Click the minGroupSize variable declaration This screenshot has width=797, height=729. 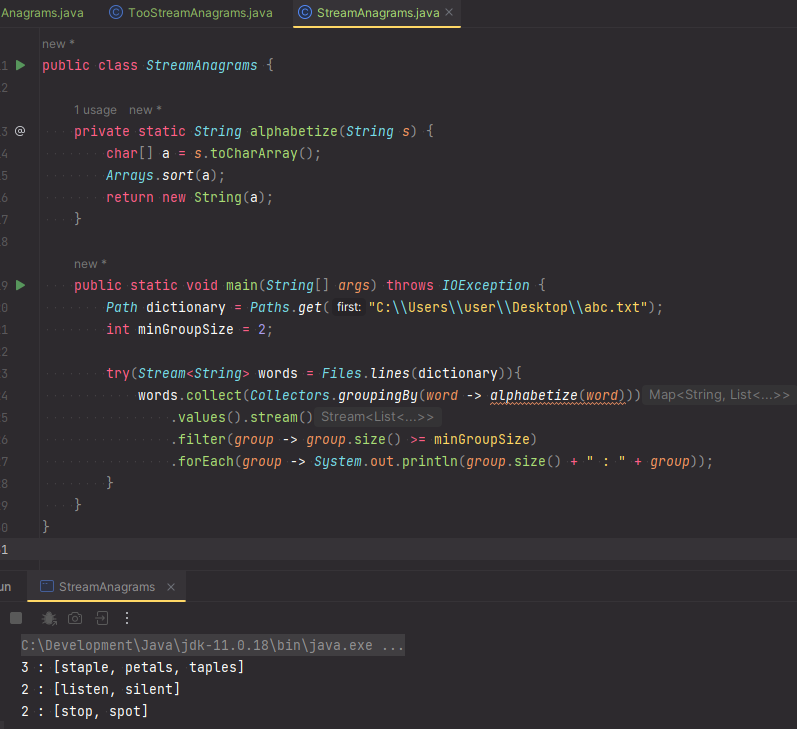pos(185,329)
